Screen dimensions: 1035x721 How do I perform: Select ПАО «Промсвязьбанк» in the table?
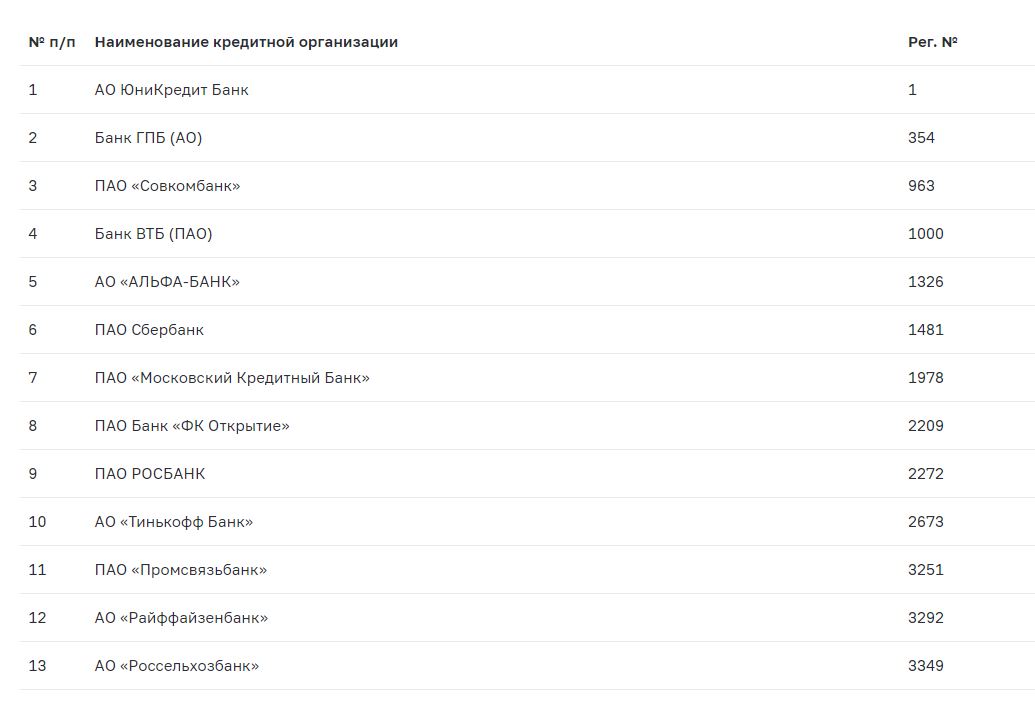(x=181, y=570)
